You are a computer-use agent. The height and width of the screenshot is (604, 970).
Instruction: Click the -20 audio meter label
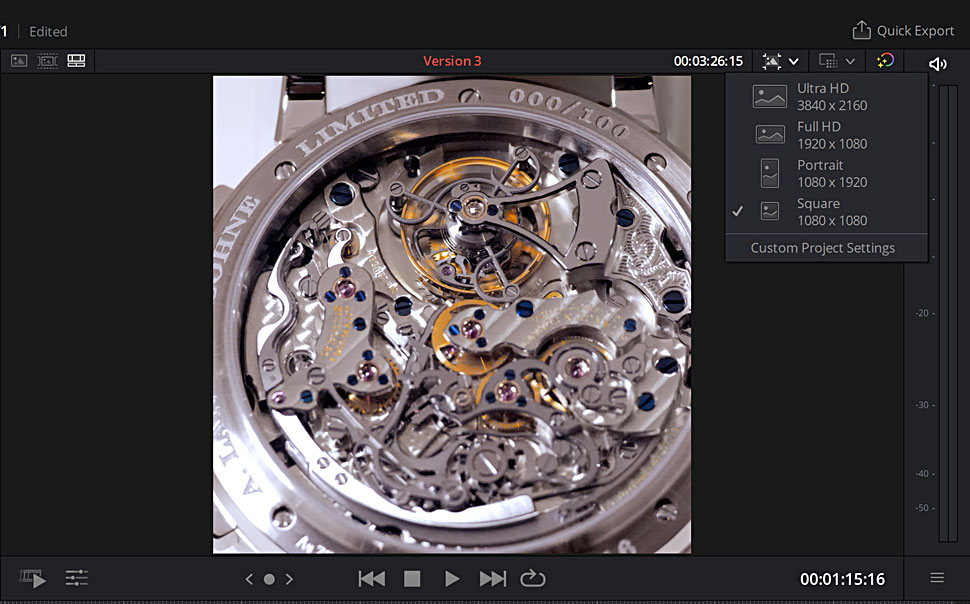[924, 313]
